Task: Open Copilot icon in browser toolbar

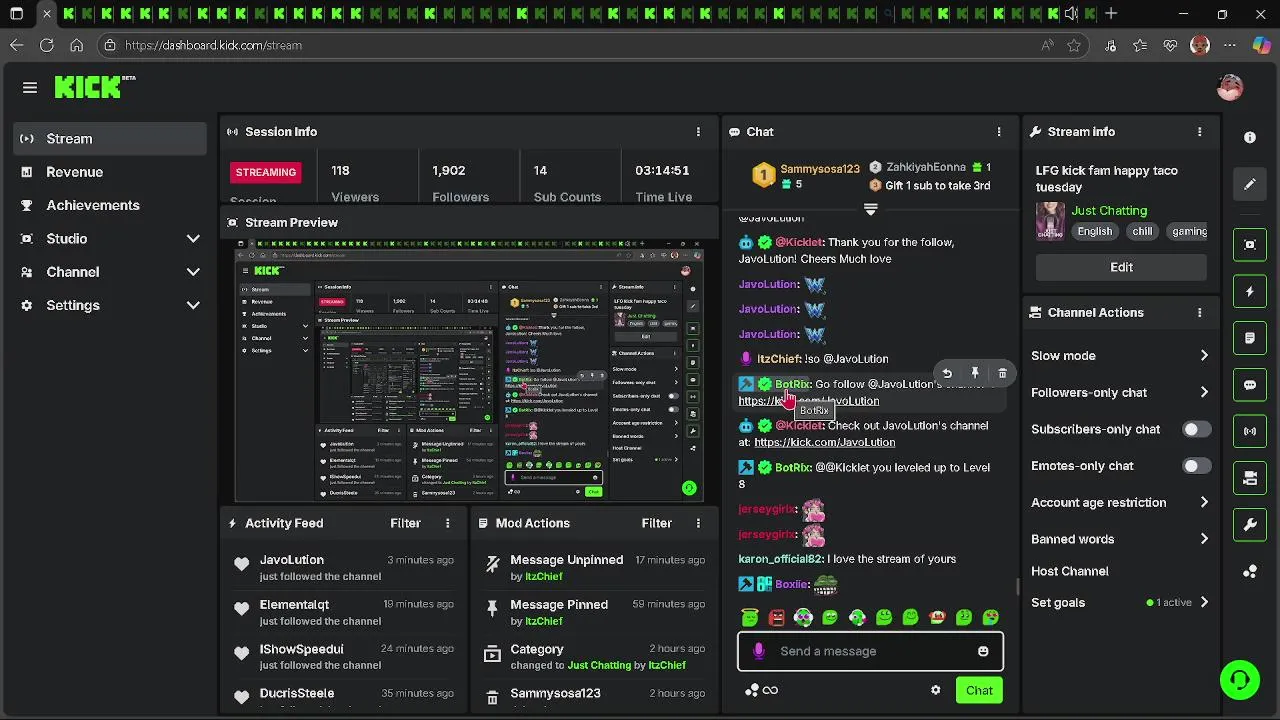Action: pyautogui.click(x=1260, y=45)
